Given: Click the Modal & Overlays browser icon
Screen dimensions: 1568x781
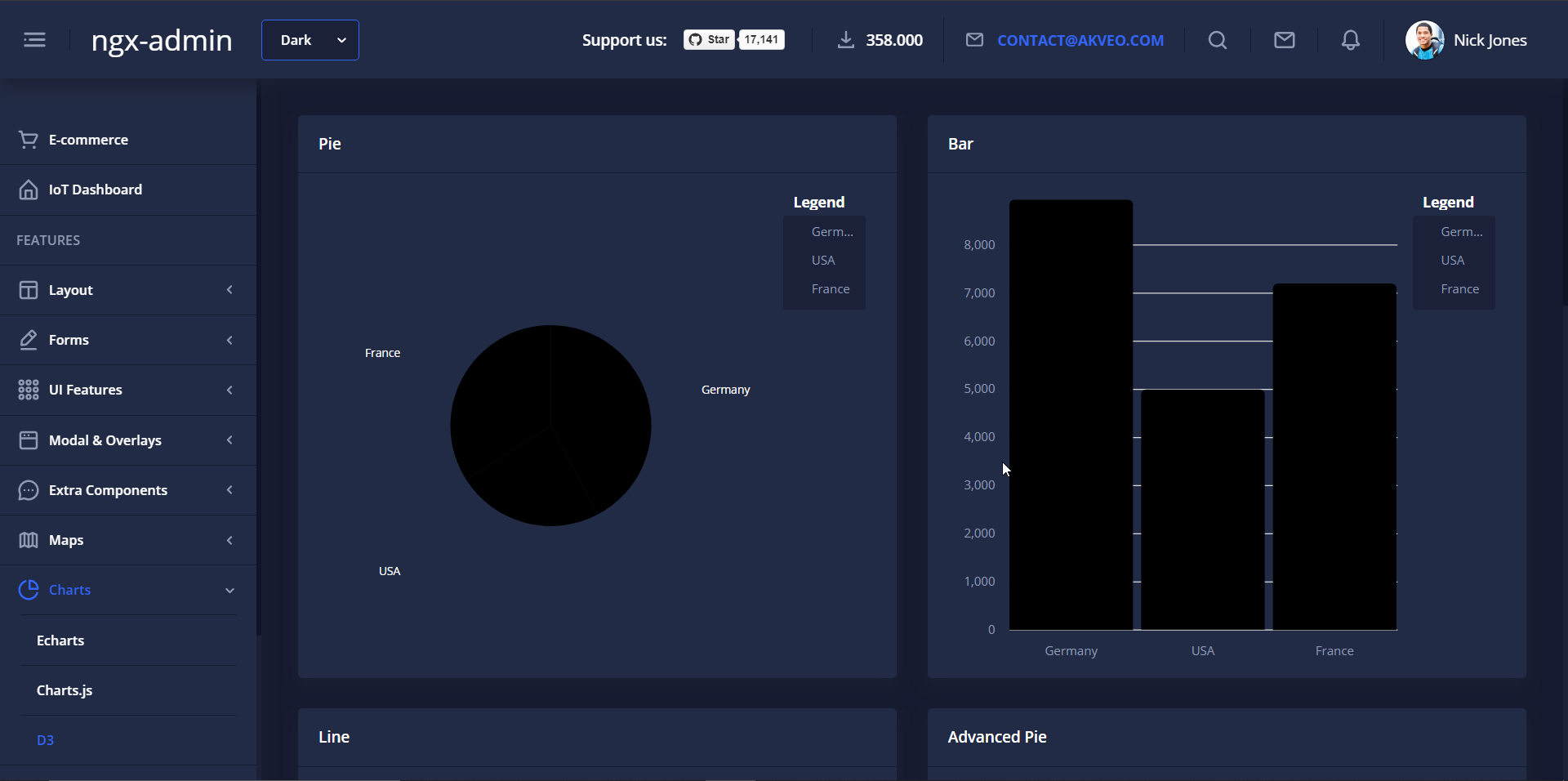Looking at the screenshot, I should (x=29, y=440).
